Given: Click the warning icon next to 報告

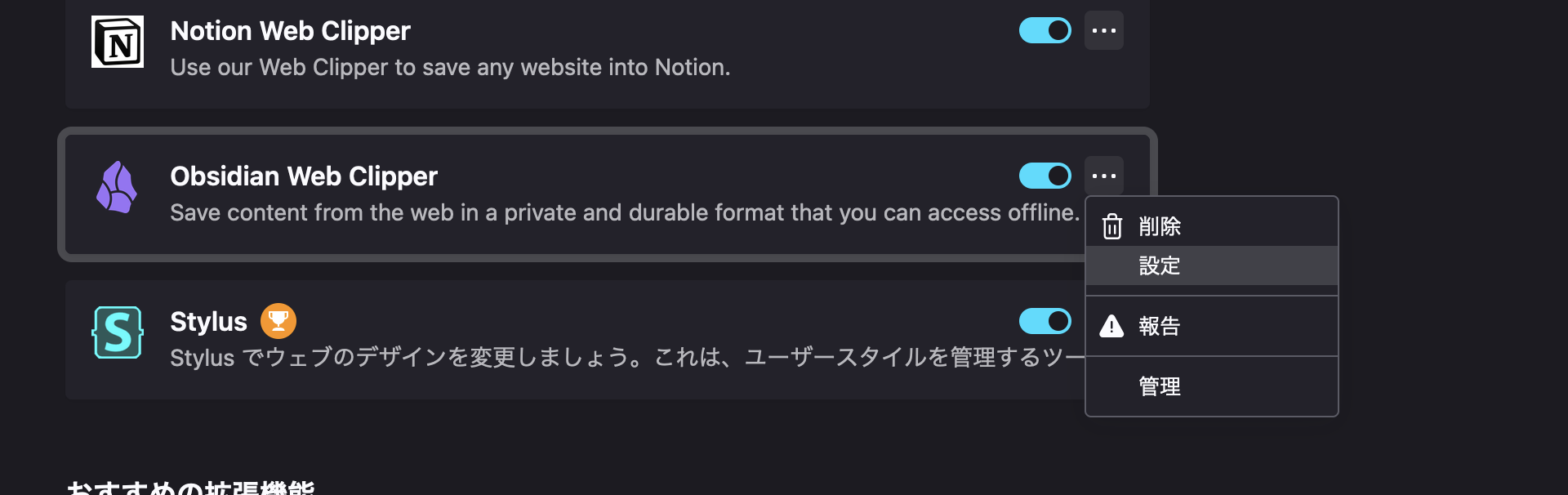Looking at the screenshot, I should point(1111,326).
